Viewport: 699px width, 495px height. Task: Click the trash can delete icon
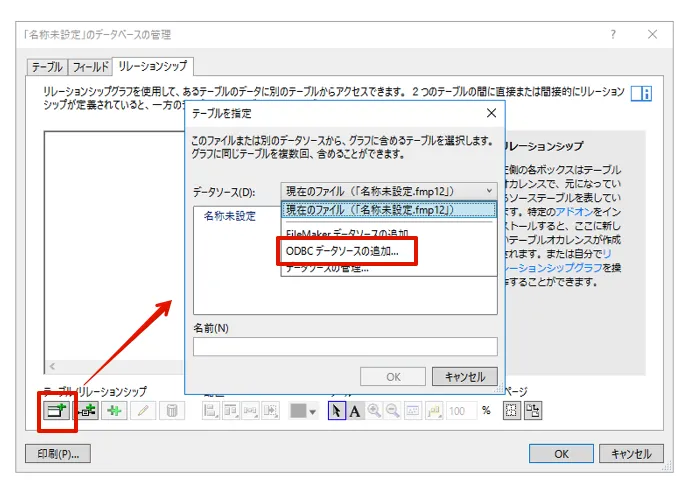(x=172, y=410)
